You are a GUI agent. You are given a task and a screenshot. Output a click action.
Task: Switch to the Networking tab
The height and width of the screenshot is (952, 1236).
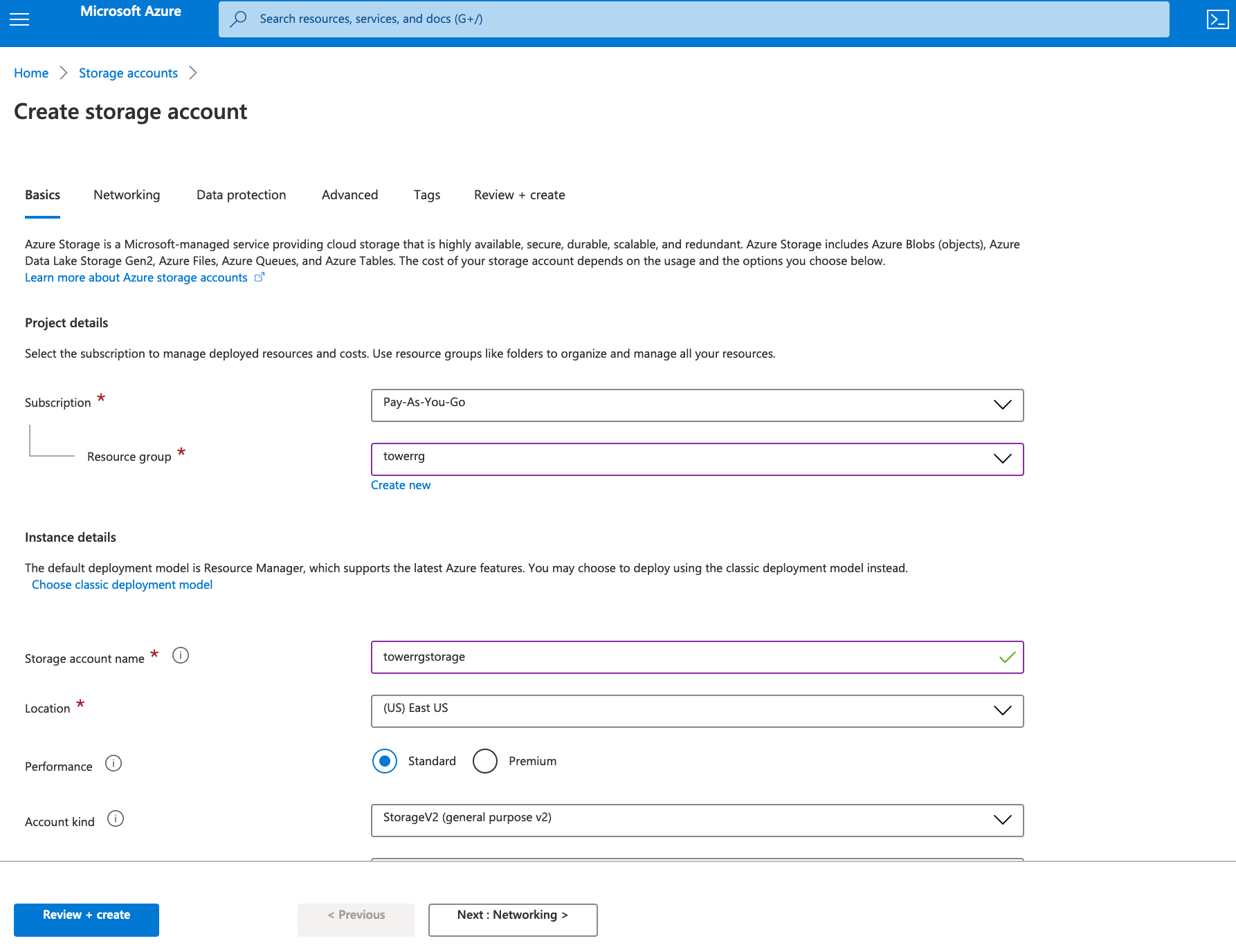click(127, 195)
